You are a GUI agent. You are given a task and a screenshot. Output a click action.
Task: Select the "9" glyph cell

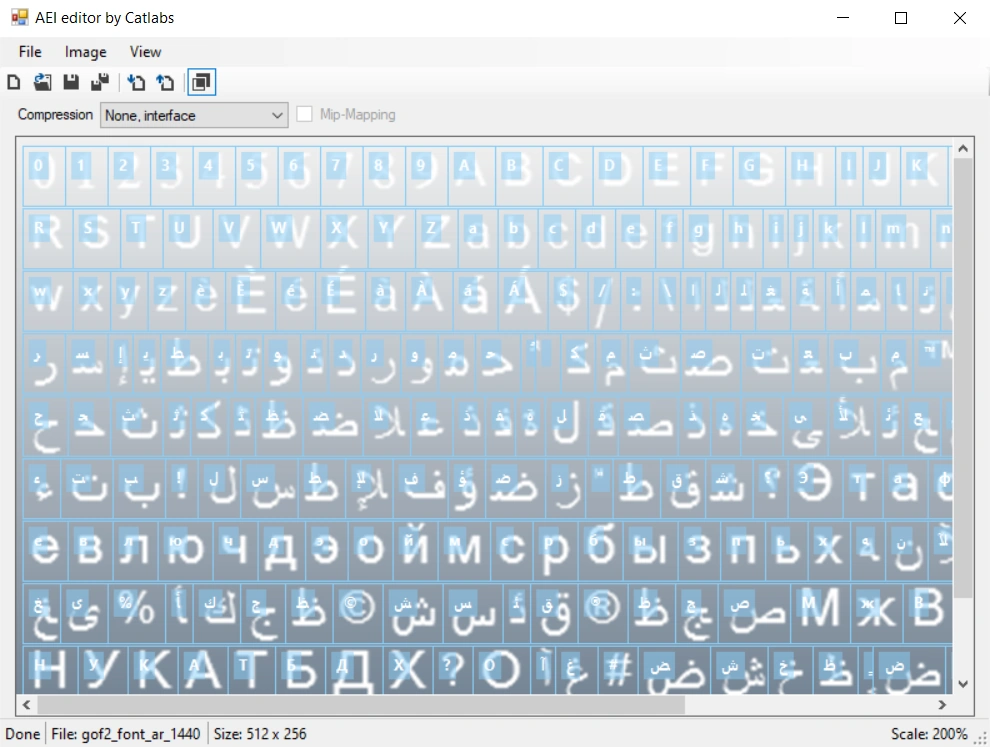426,176
